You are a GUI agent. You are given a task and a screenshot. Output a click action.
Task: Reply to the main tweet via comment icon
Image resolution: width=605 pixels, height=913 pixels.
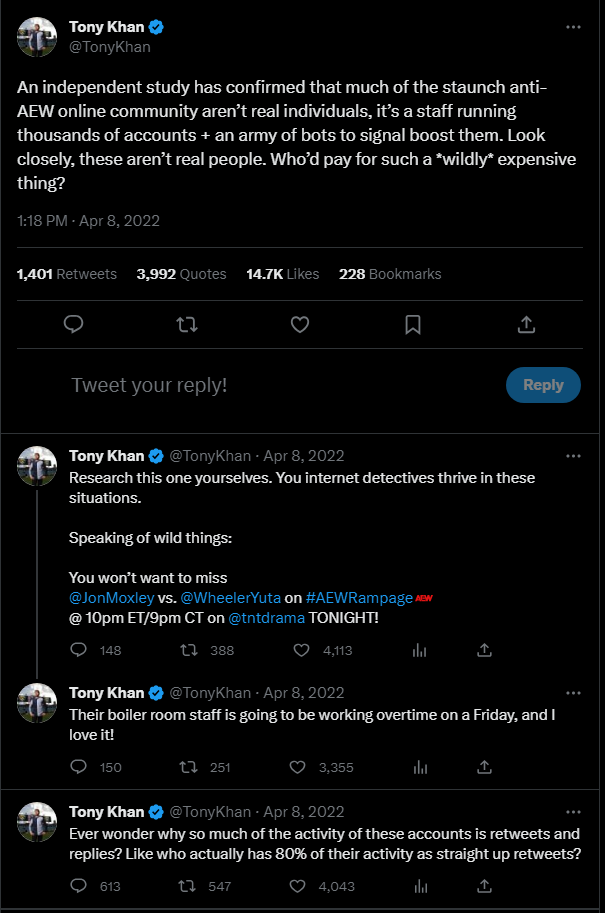[x=73, y=324]
